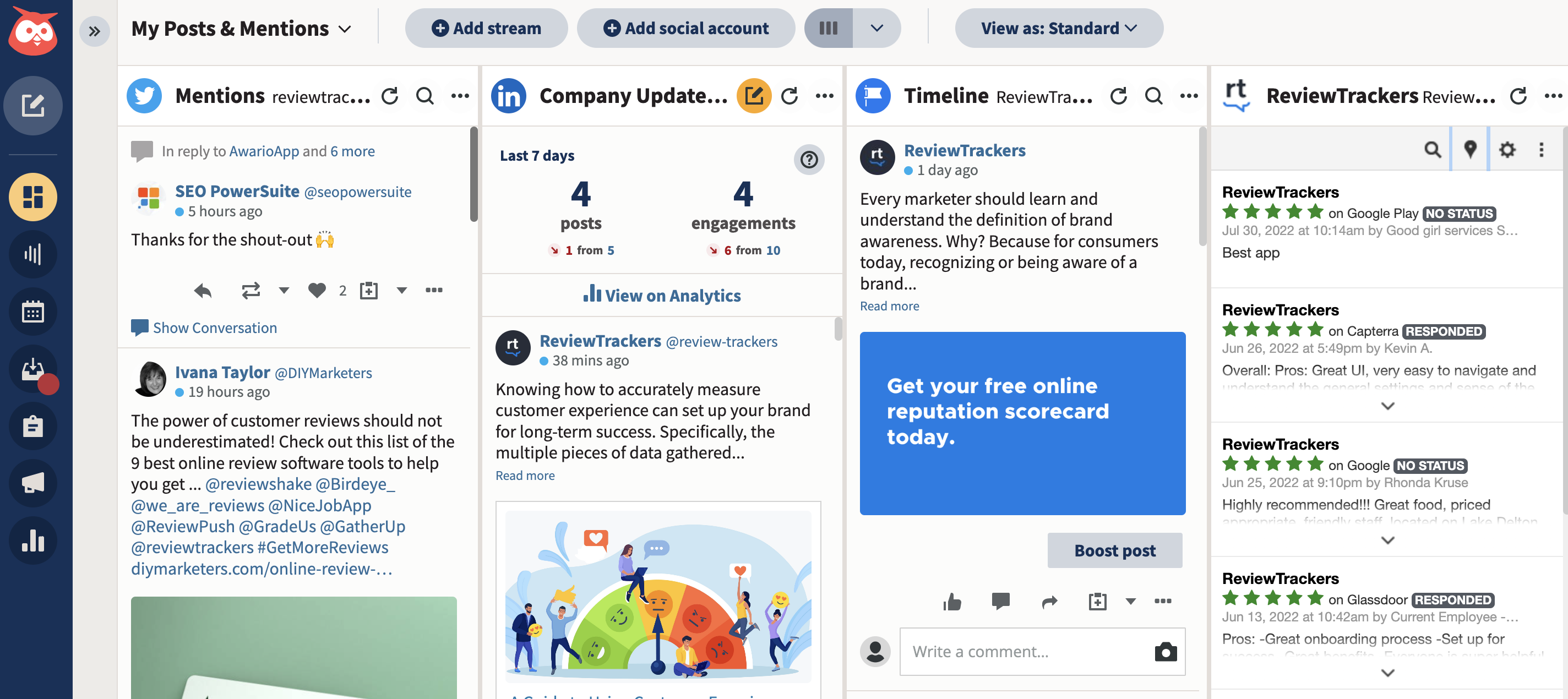This screenshot has width=1568, height=699.
Task: Click the retweet icon on SEO PowerSuite post
Action: tap(250, 290)
